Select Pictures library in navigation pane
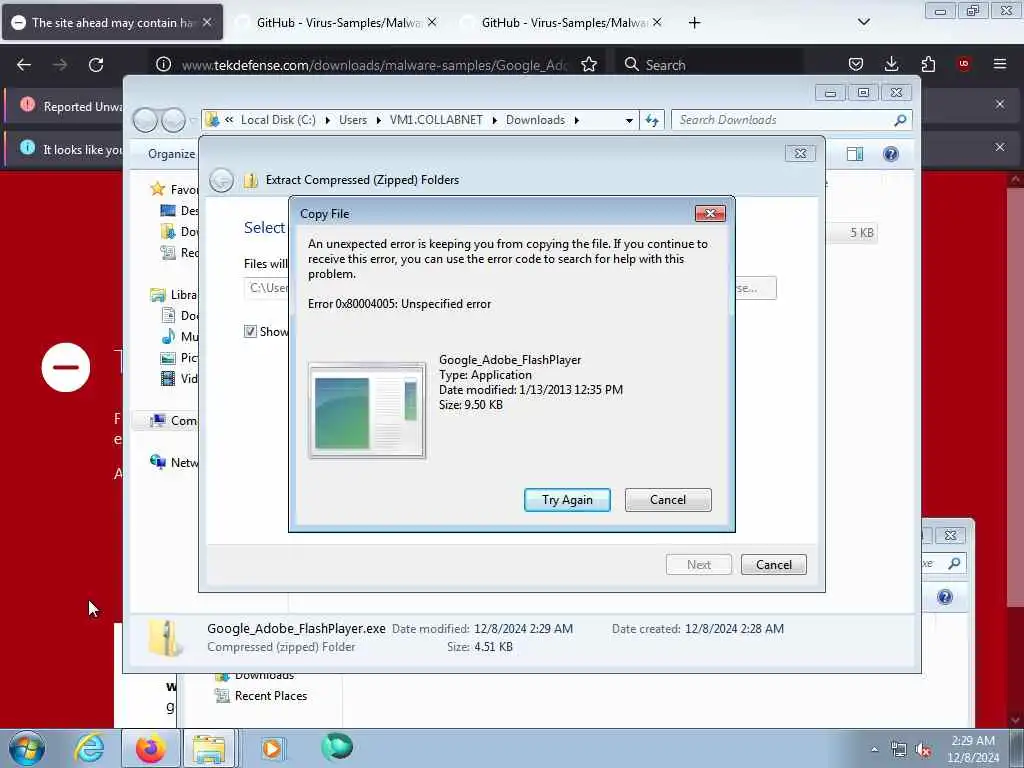This screenshot has height=768, width=1024. pos(180,357)
